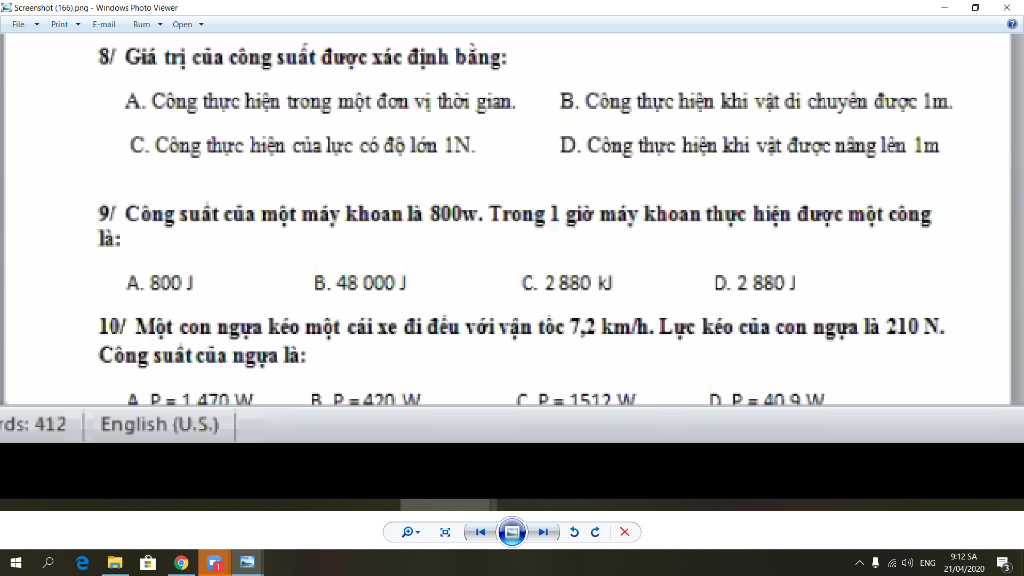Click the 'English (U.S.)' text in the image
Image resolution: width=1024 pixels, height=576 pixels.
pos(159,424)
